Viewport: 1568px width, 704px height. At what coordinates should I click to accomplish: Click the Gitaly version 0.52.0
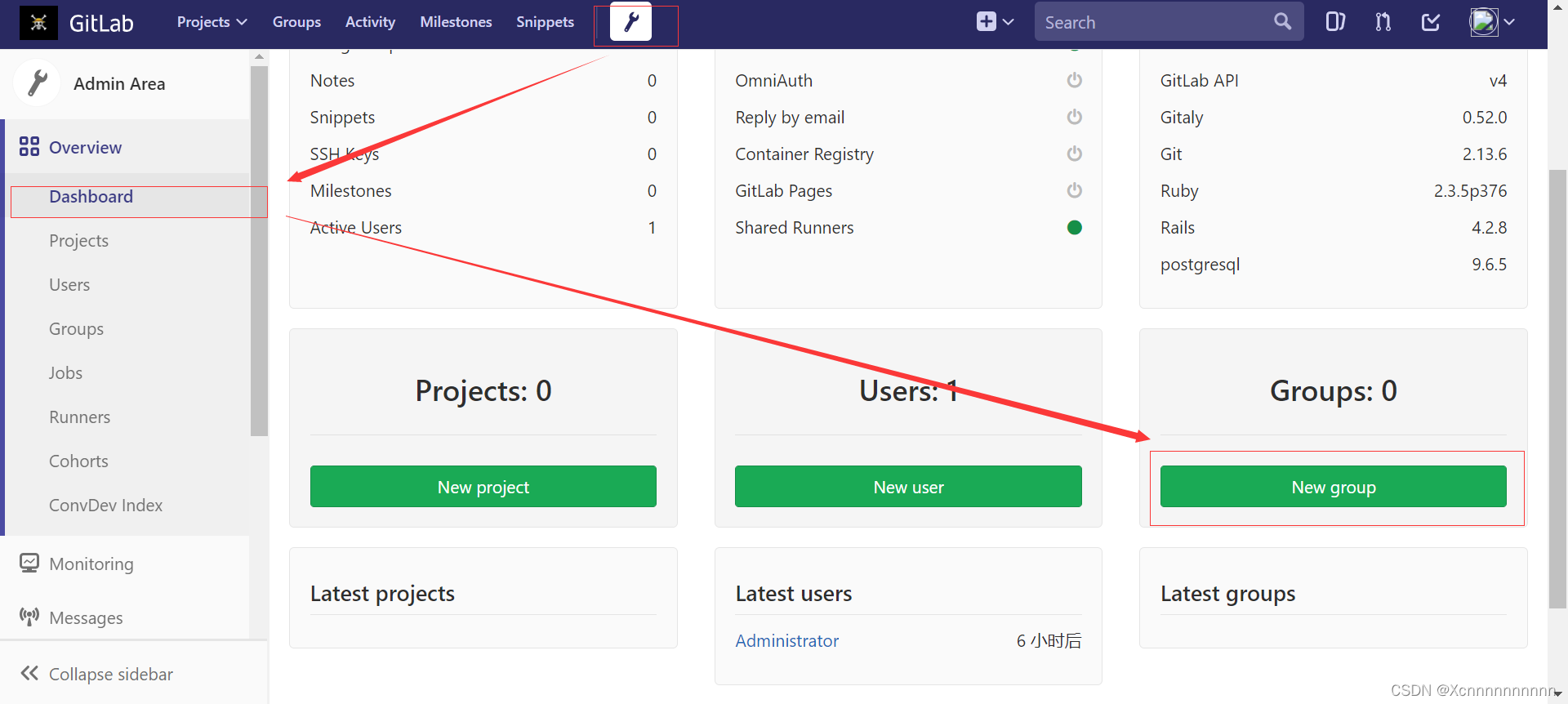(1485, 118)
